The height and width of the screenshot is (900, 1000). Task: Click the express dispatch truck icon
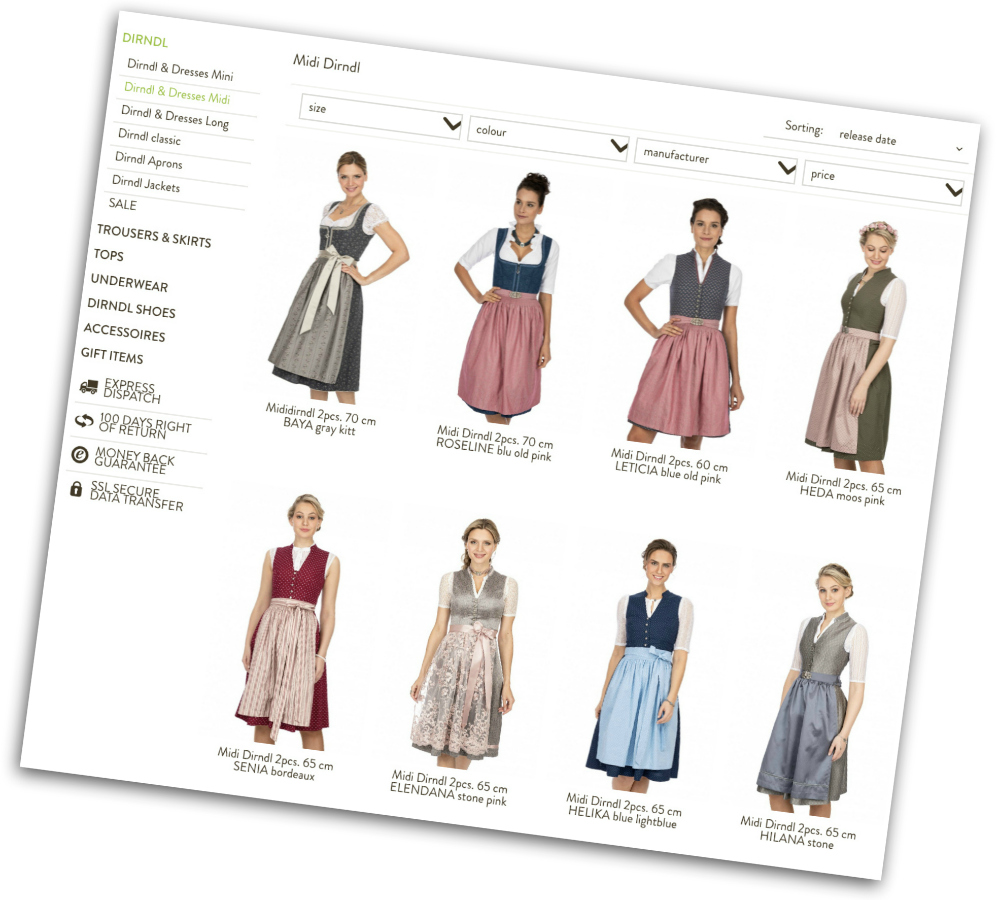pyautogui.click(x=89, y=386)
